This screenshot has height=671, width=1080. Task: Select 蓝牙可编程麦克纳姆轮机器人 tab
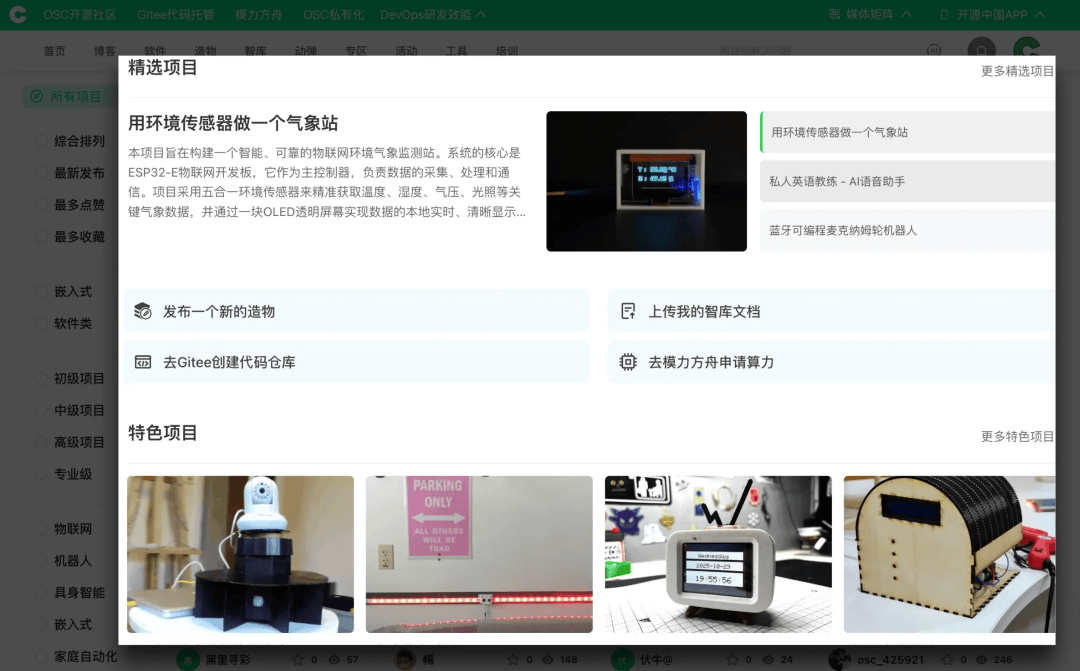906,230
